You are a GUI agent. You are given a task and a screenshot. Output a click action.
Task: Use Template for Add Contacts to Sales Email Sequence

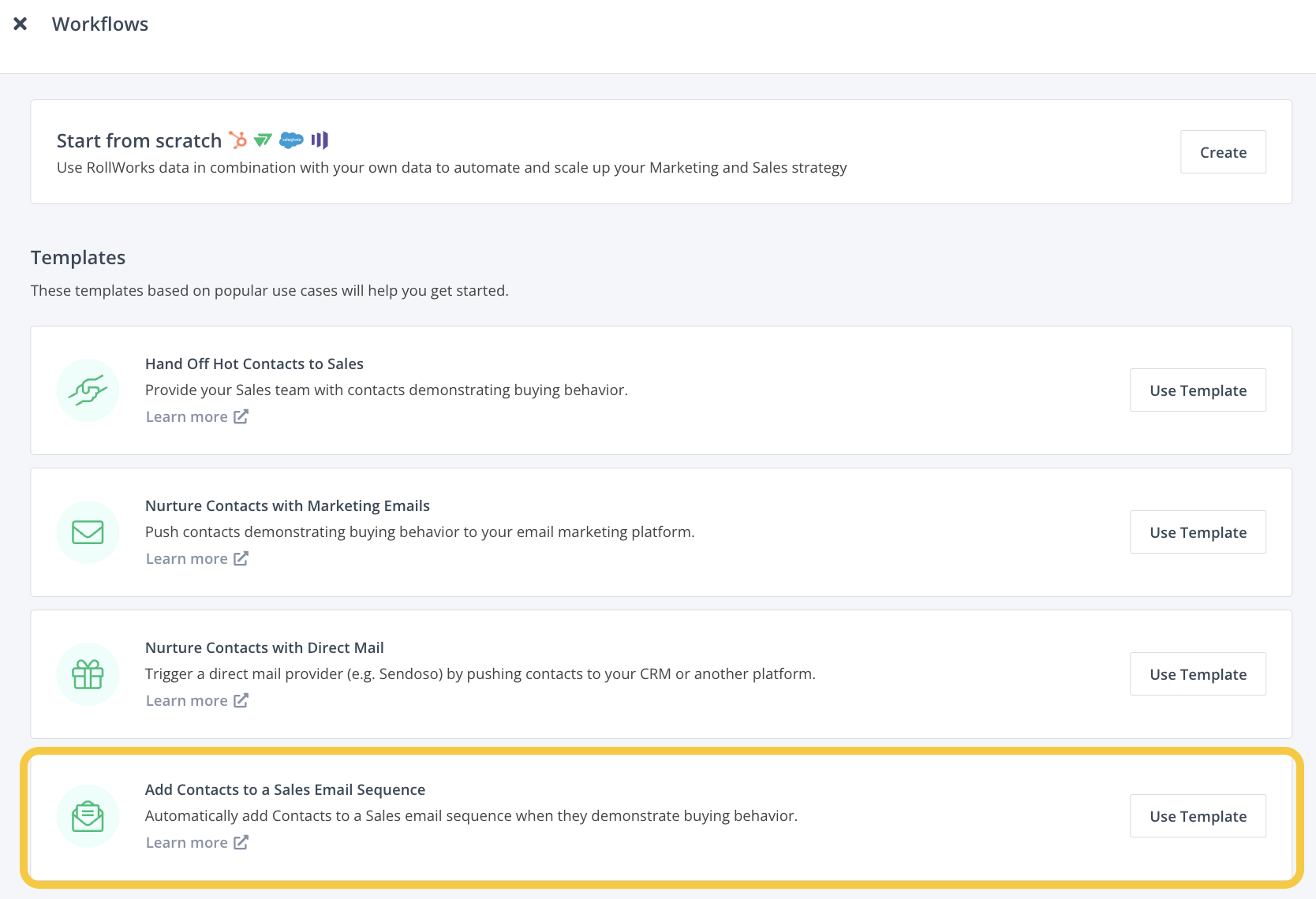1198,816
